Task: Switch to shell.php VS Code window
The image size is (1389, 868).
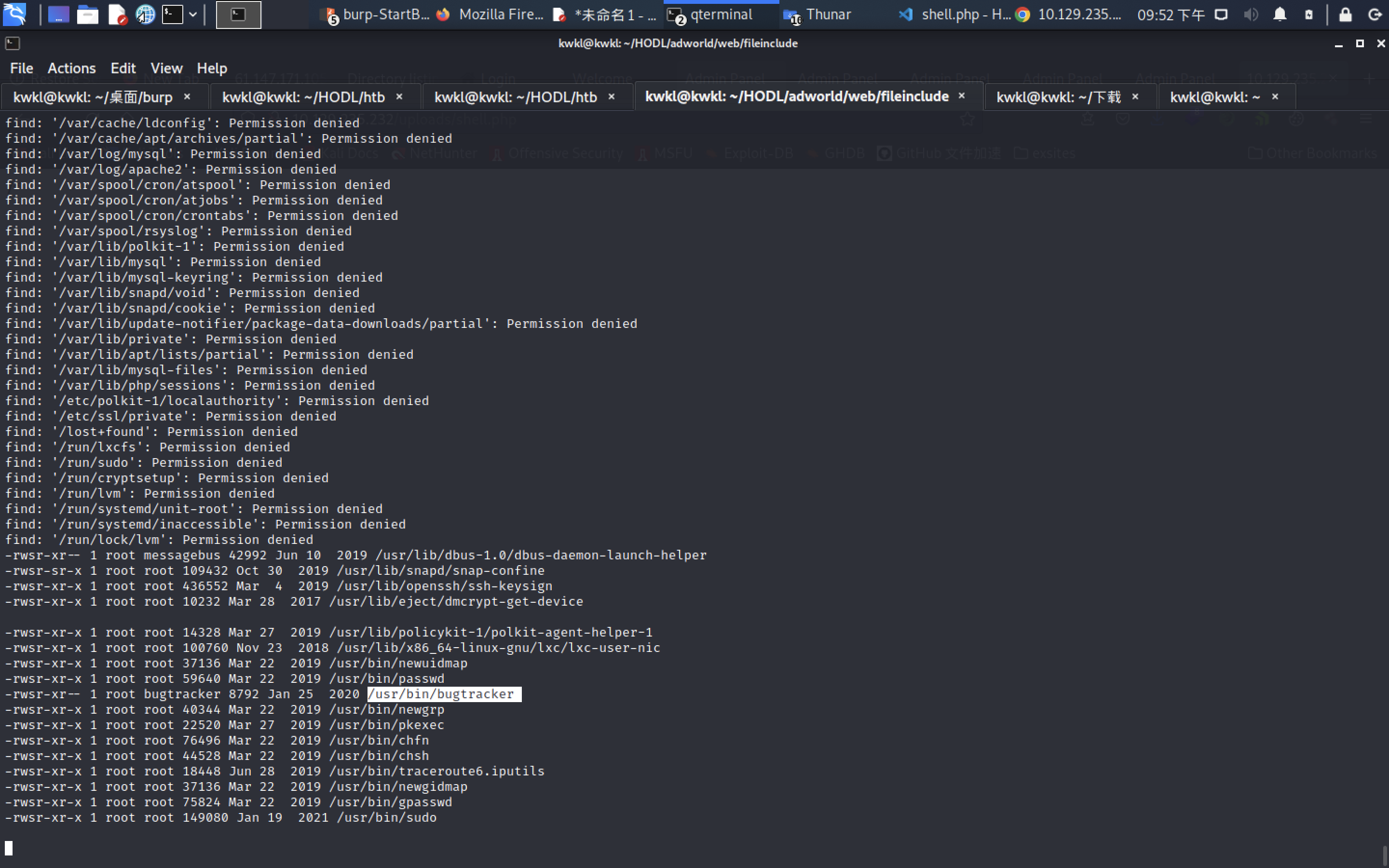Action: tap(954, 14)
